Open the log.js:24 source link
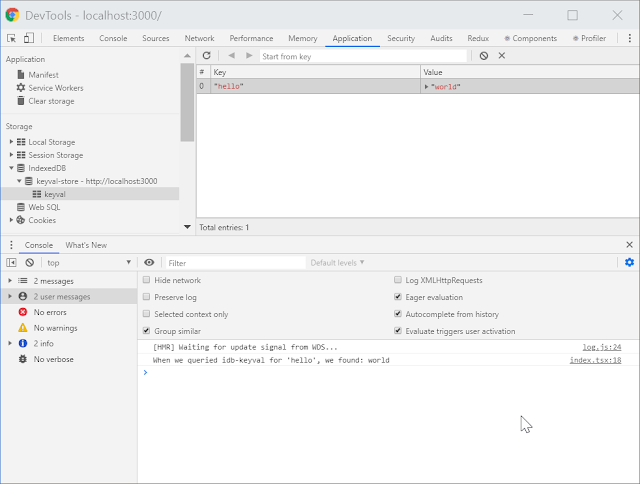Viewport: 640px width, 484px height. coord(602,347)
